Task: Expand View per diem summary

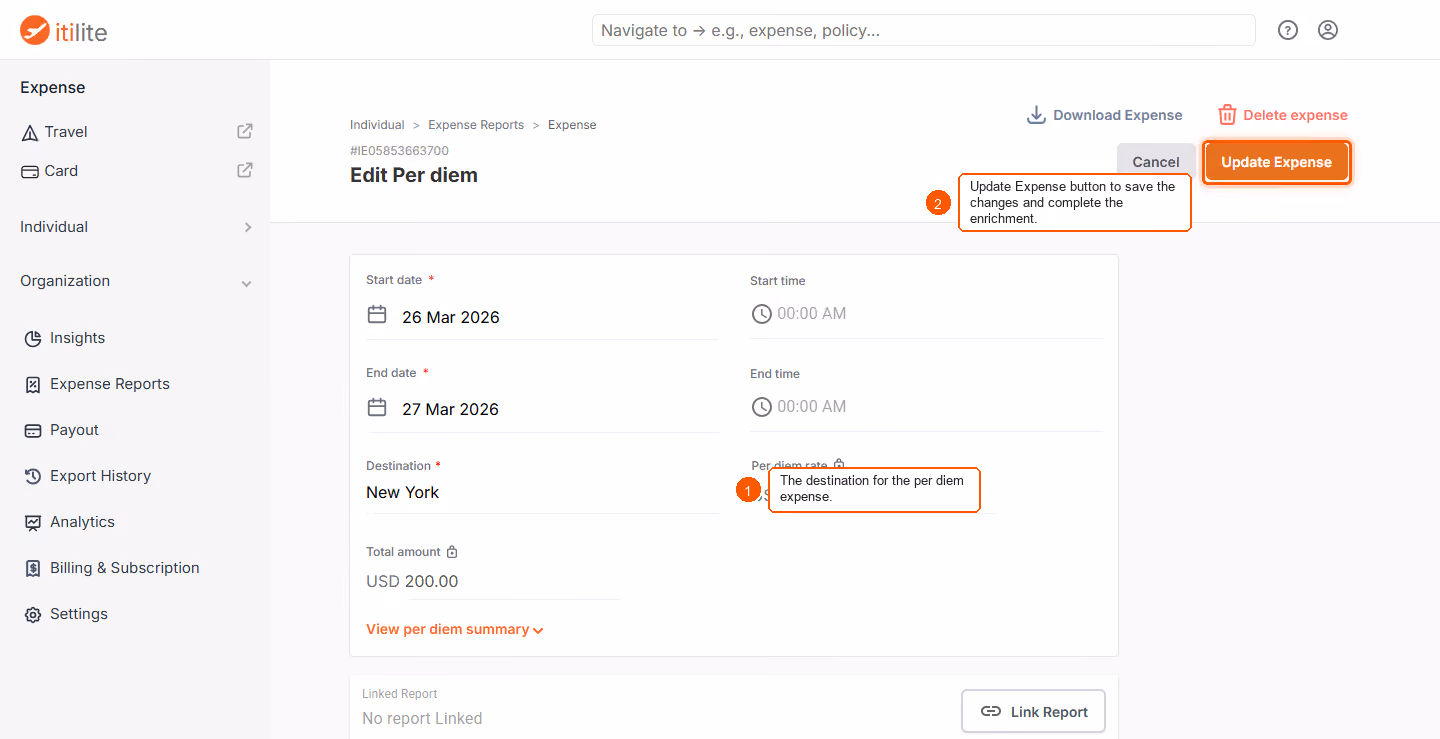Action: pos(455,629)
